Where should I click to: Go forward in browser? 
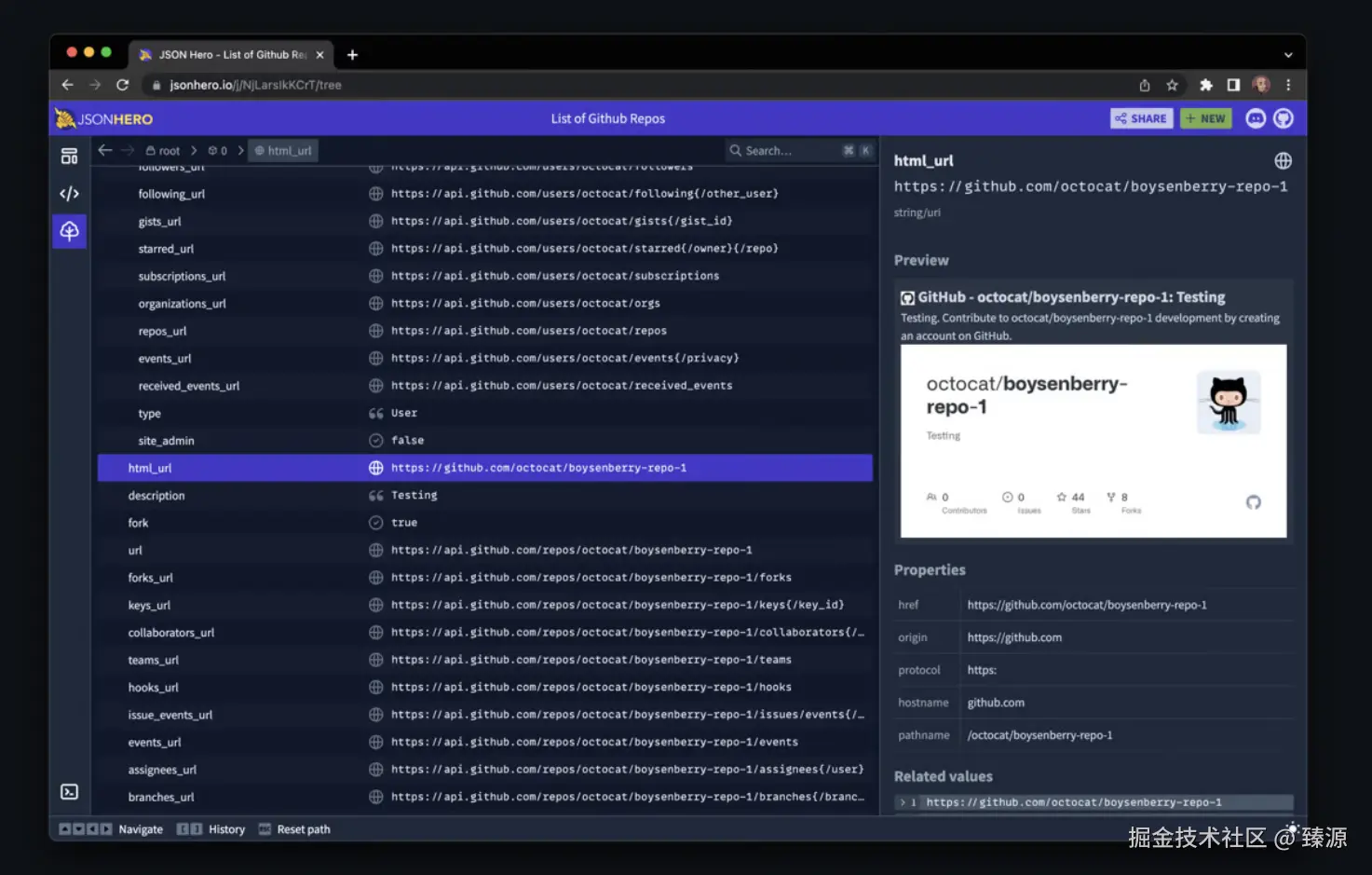tap(95, 85)
